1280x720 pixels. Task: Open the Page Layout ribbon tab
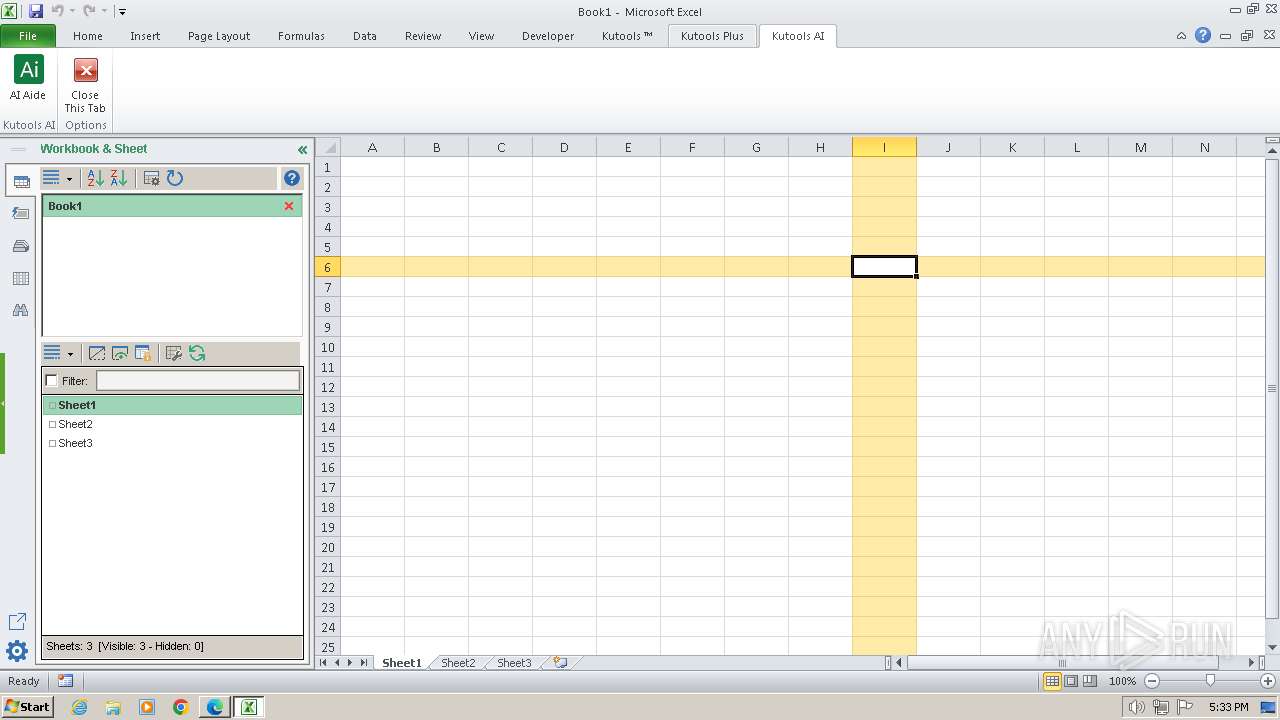tap(219, 36)
